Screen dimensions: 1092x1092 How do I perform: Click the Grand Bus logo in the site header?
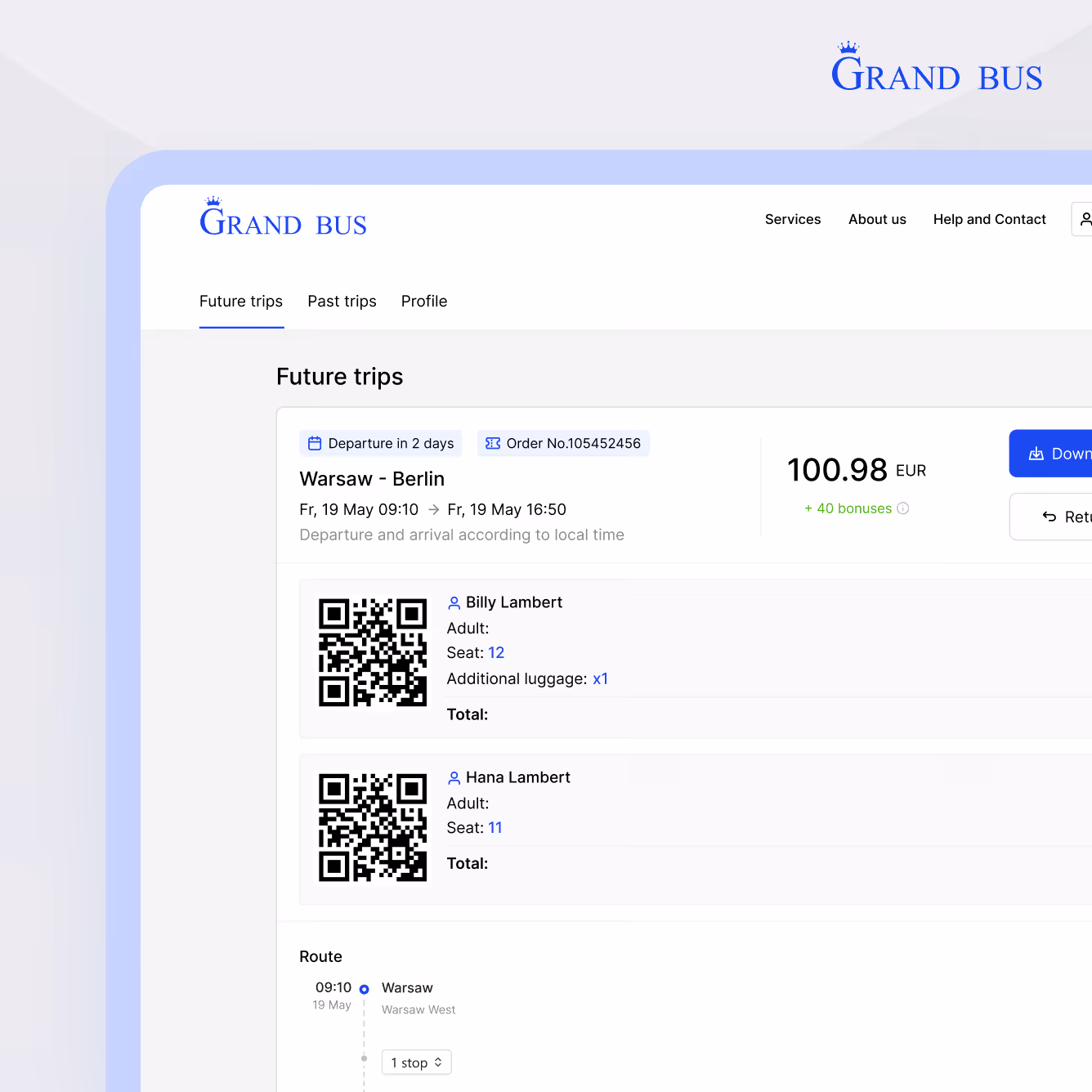283,217
